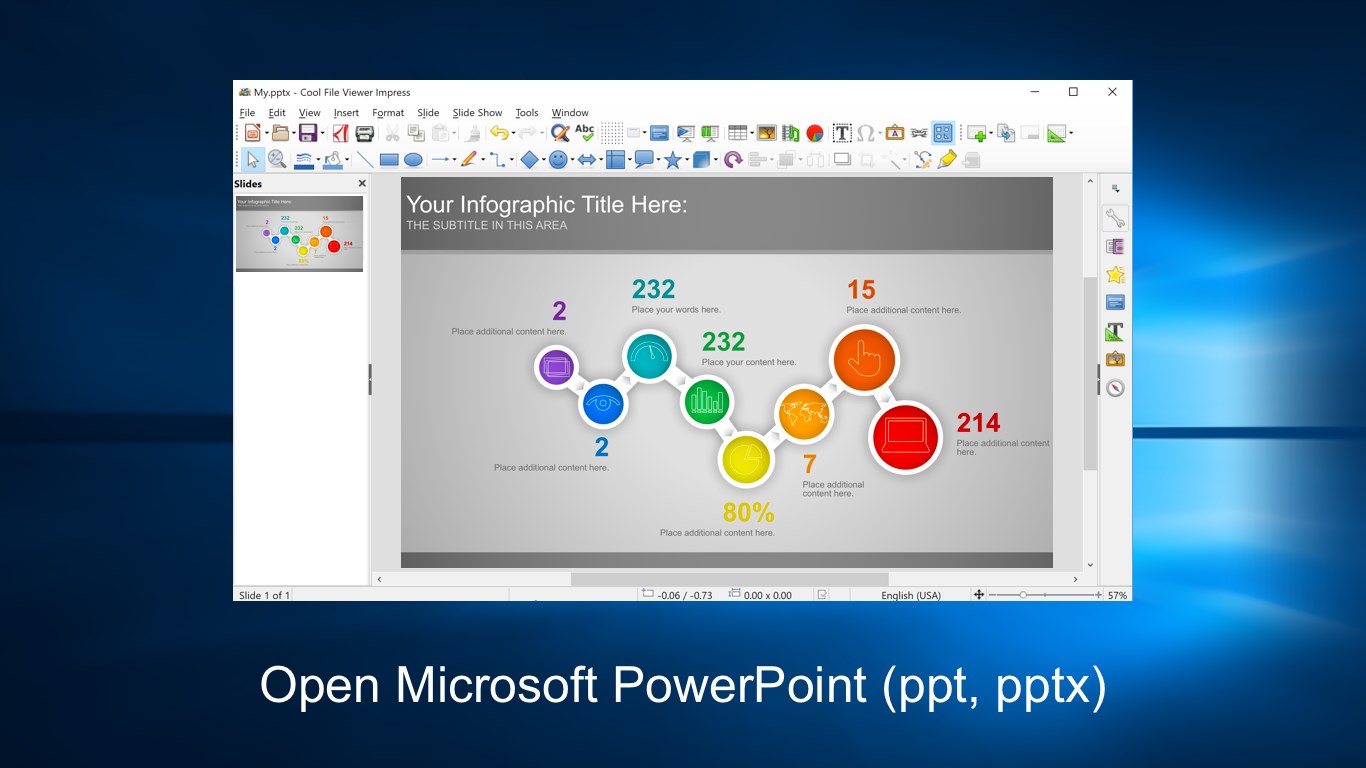Open the Format menu
Screen dimensions: 1366x768
(x=388, y=113)
